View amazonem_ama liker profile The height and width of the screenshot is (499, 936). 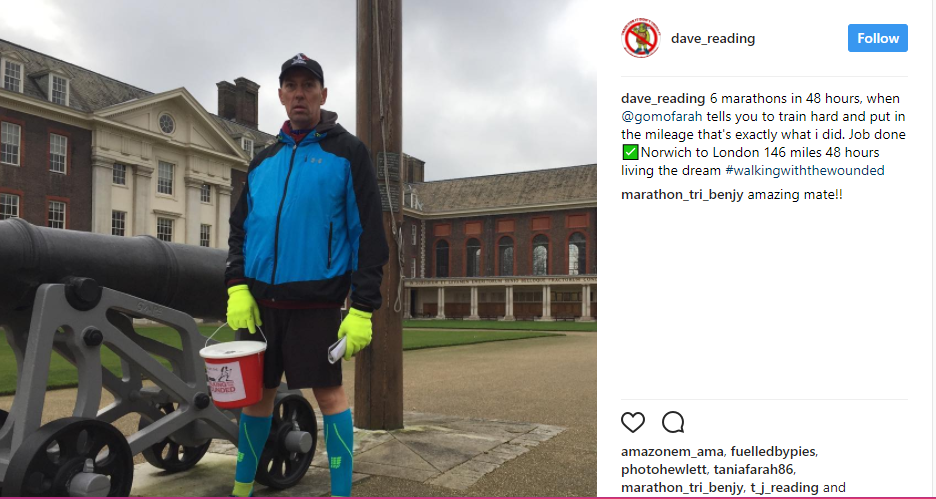point(672,452)
